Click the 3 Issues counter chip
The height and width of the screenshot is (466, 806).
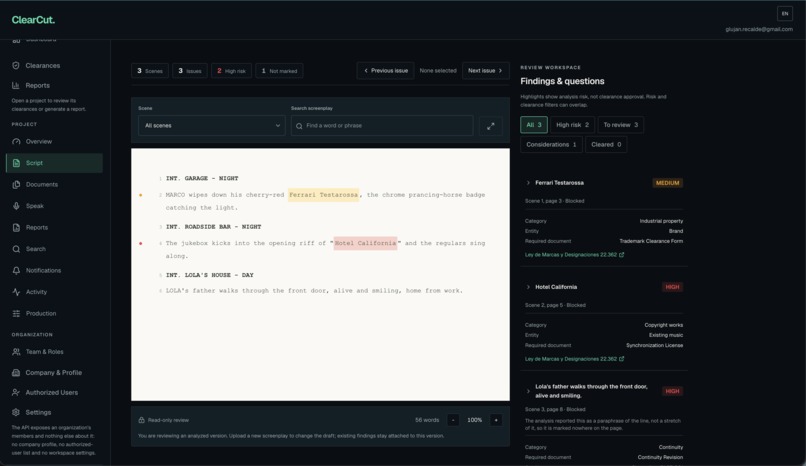click(x=190, y=71)
